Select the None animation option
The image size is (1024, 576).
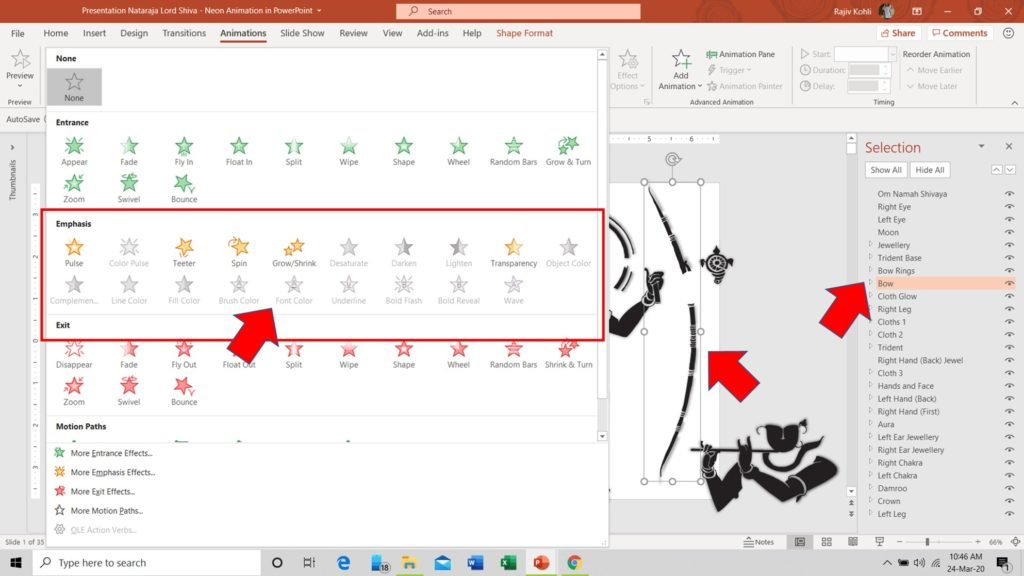[74, 87]
